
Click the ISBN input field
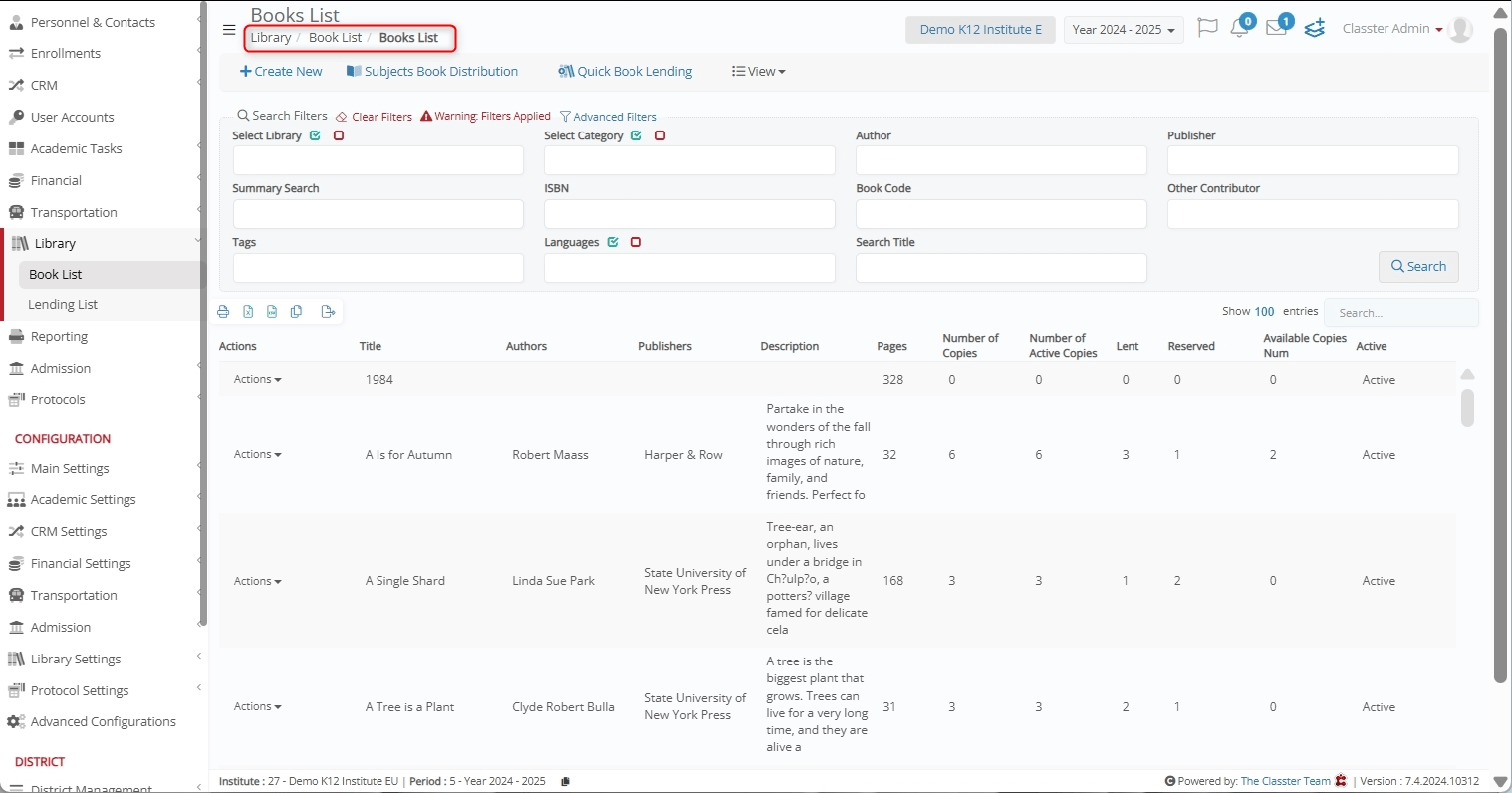point(689,214)
